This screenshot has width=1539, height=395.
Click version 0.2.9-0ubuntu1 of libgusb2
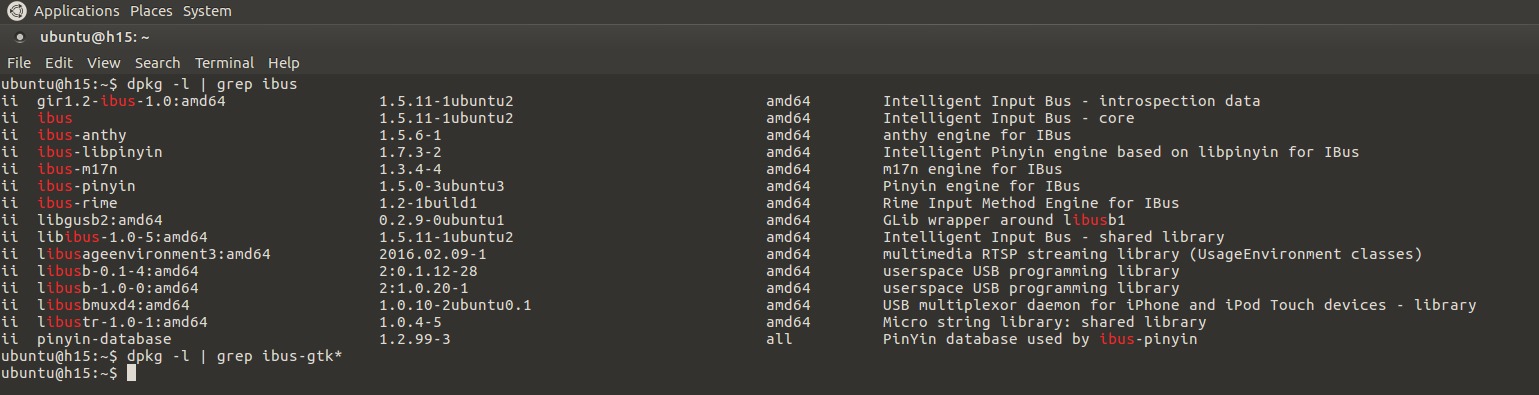point(442,220)
